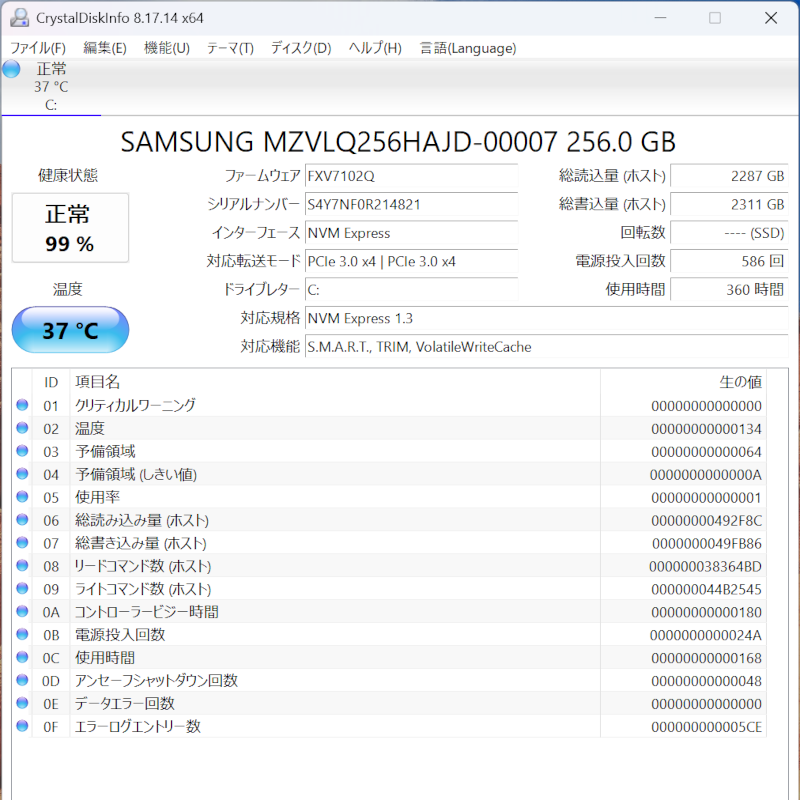The height and width of the screenshot is (800, 800).
Task: Click rotation rate value ---- (SSD)
Action: [729, 233]
